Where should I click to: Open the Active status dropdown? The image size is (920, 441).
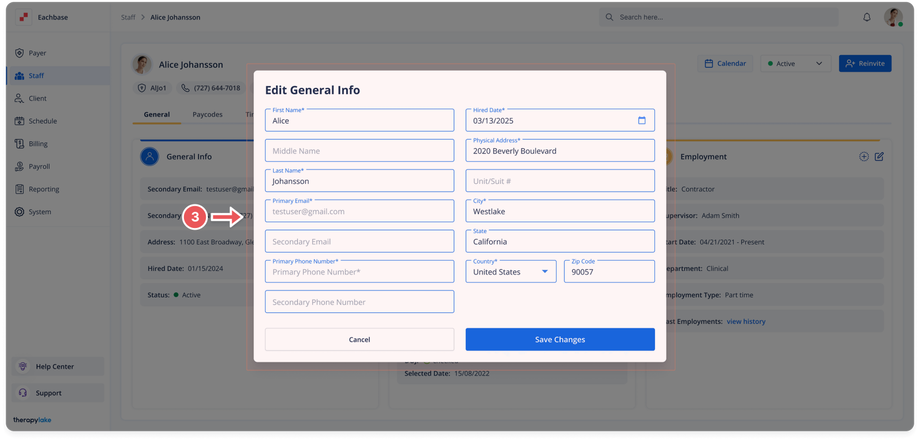click(x=795, y=64)
